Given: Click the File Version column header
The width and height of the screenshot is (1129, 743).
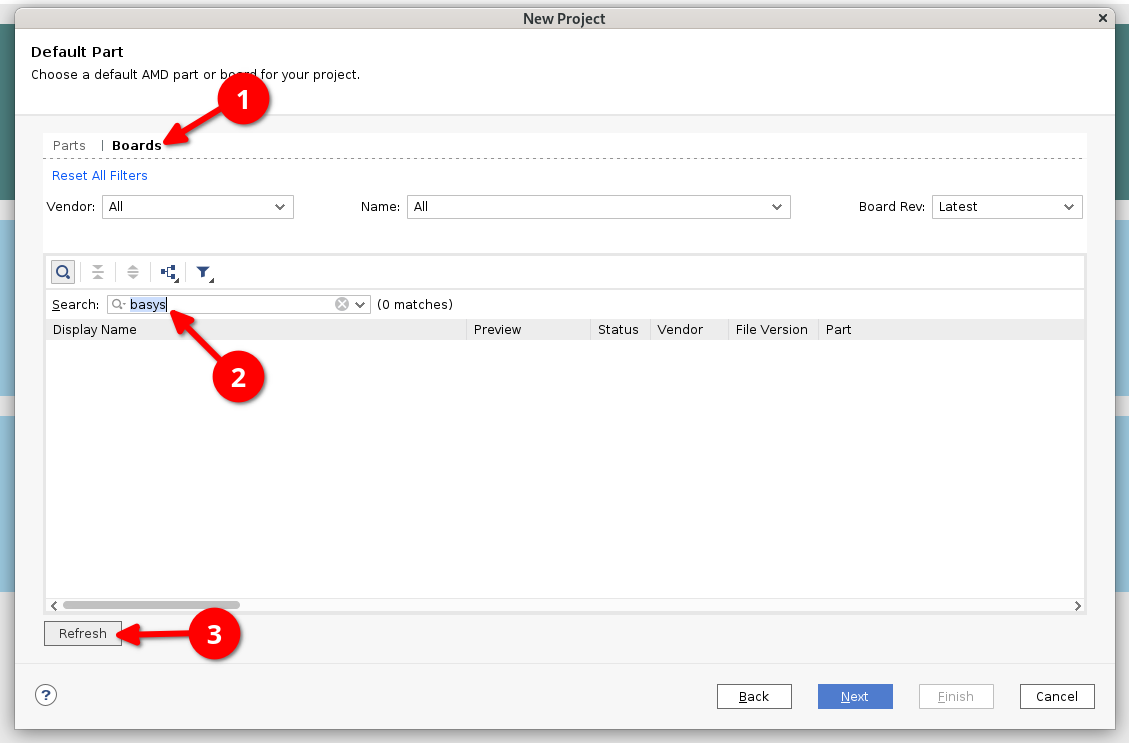Looking at the screenshot, I should (x=773, y=330).
